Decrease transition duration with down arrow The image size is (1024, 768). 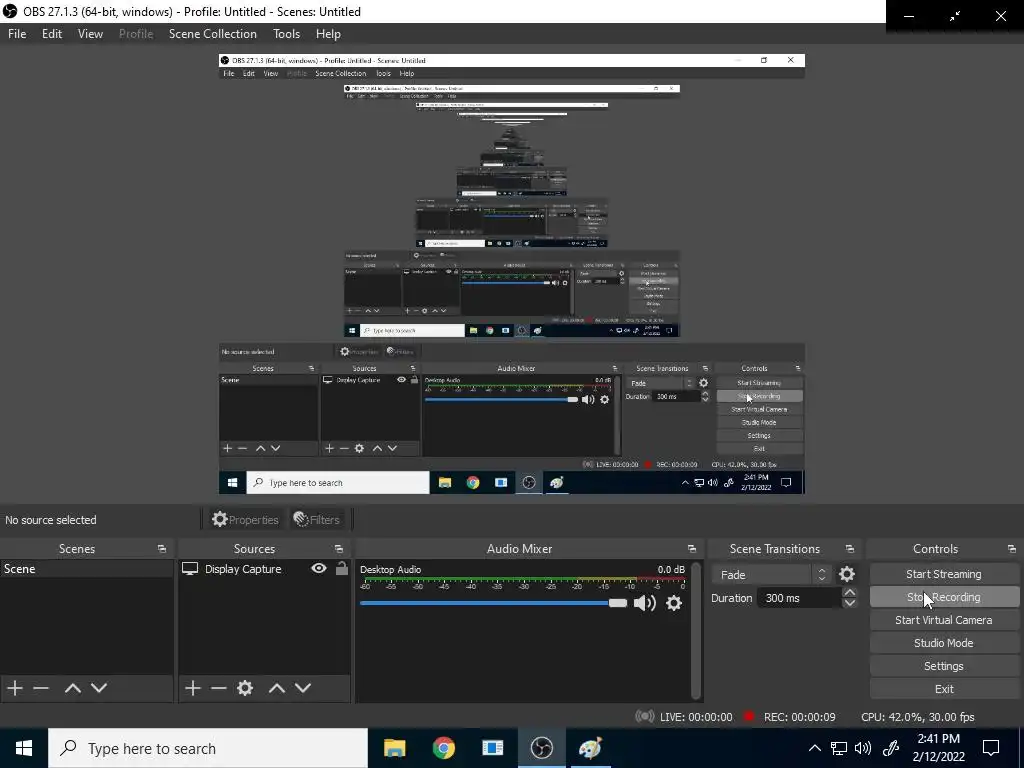(x=850, y=603)
